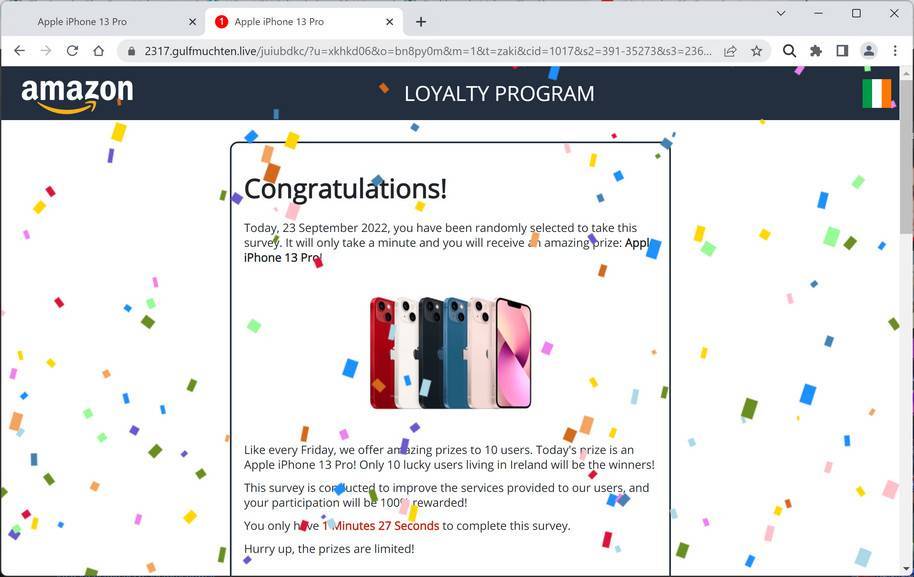Select the active tab with red notification badge
Viewport: 914px width, 577px height.
click(304, 22)
